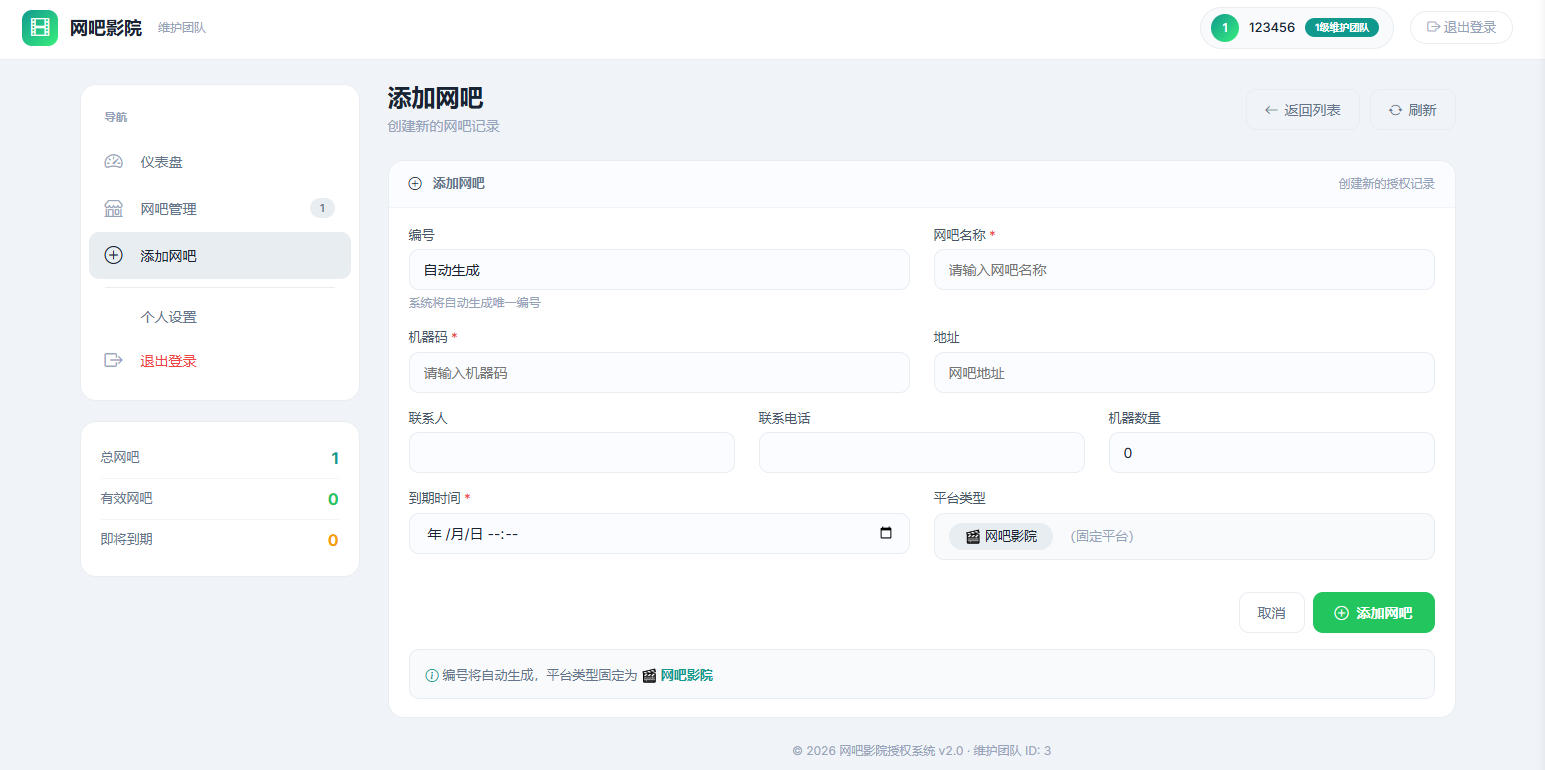Click the 网吧影院 title in header
The width and height of the screenshot is (1545, 770).
(x=106, y=28)
